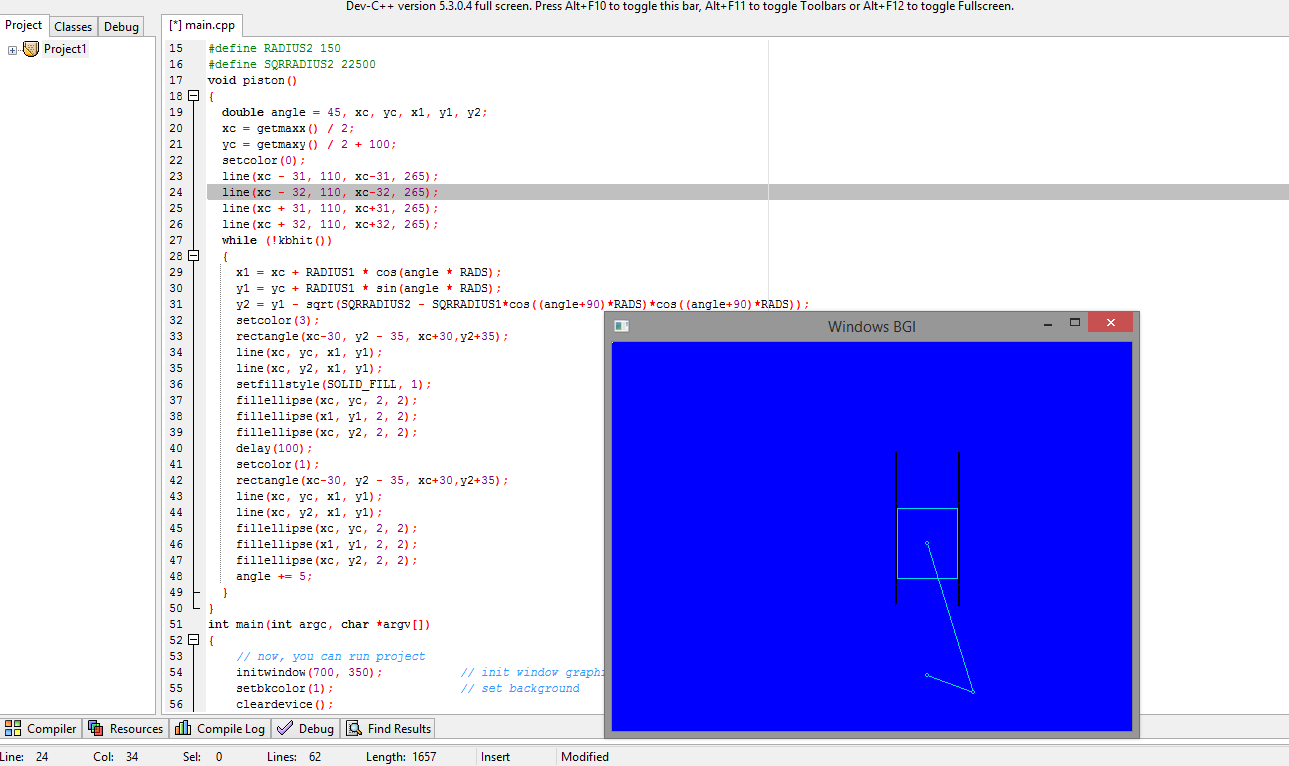The width and height of the screenshot is (1289, 766).
Task: Click the 'setfillstyle(SOLID_FILL, 1);' line
Action: 334,384
